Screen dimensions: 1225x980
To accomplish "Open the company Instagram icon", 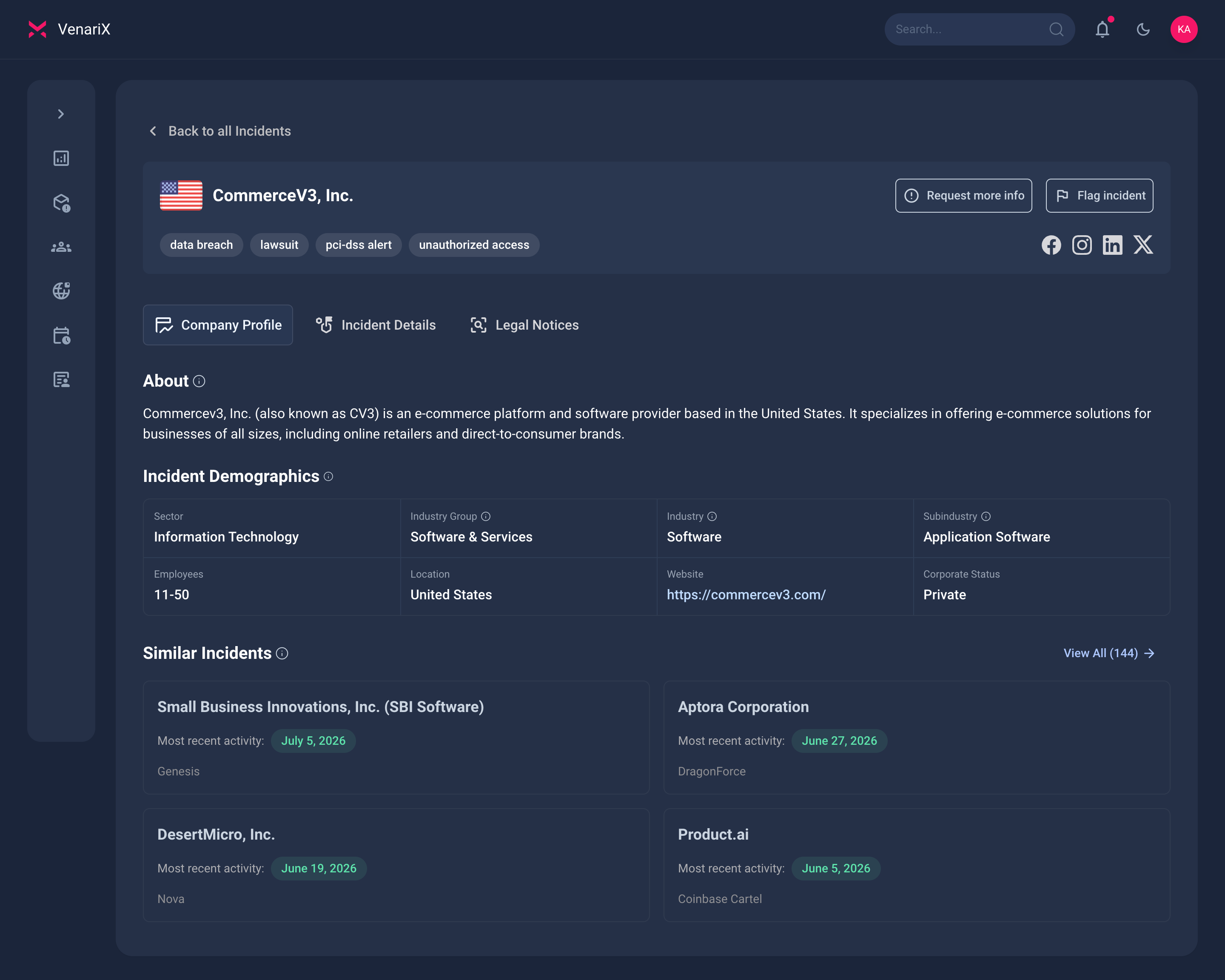I will (x=1082, y=245).
